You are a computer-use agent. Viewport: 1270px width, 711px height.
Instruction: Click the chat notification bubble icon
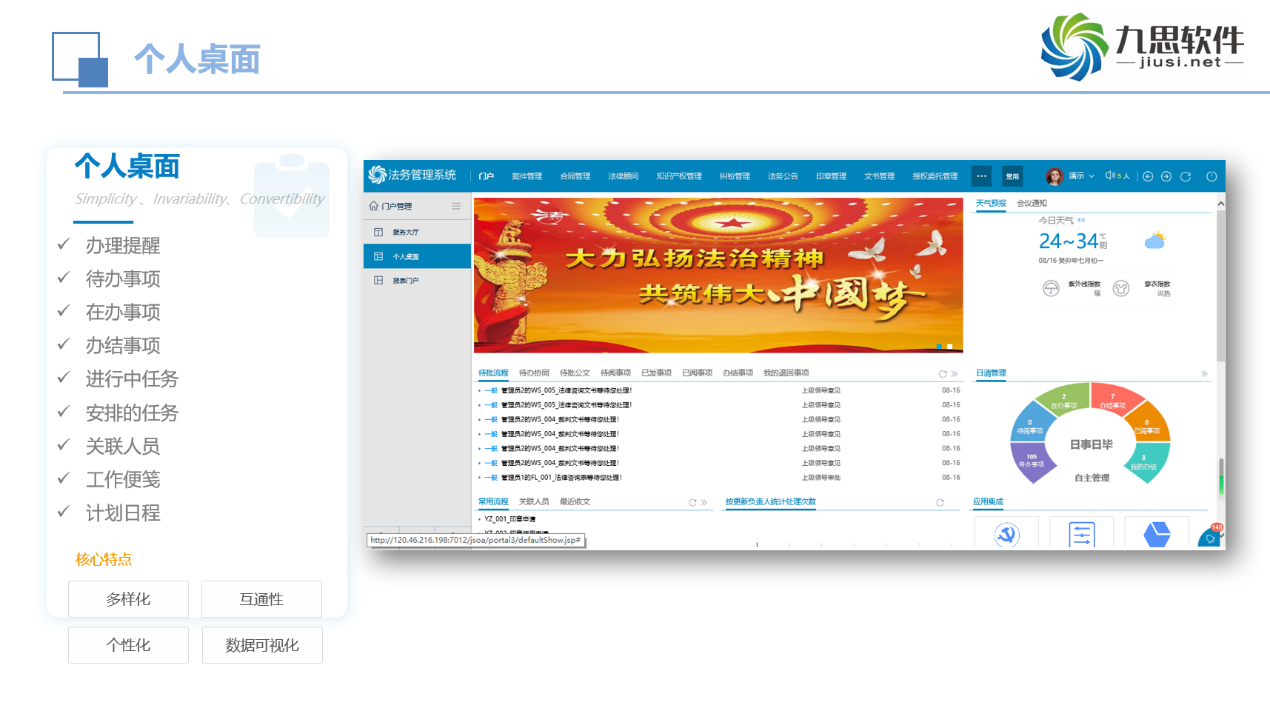tap(1210, 538)
